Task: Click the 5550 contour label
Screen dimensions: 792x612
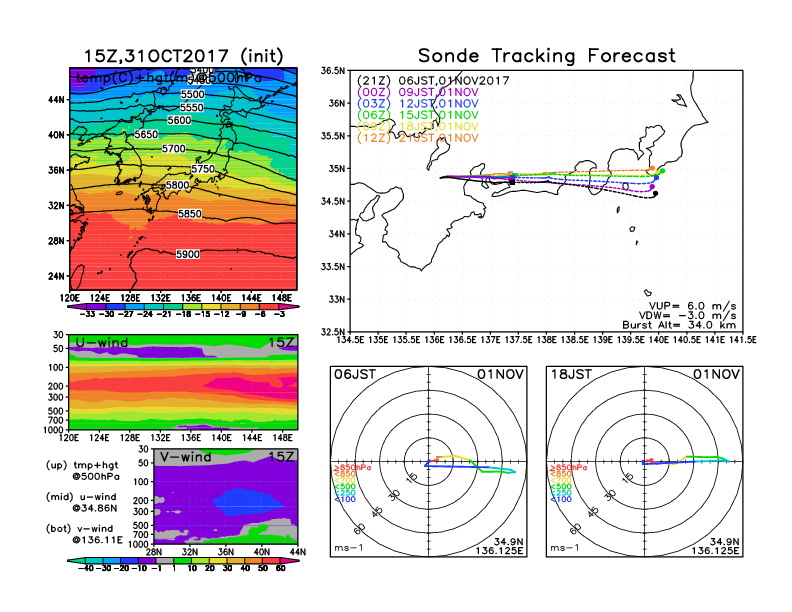Action: (191, 108)
